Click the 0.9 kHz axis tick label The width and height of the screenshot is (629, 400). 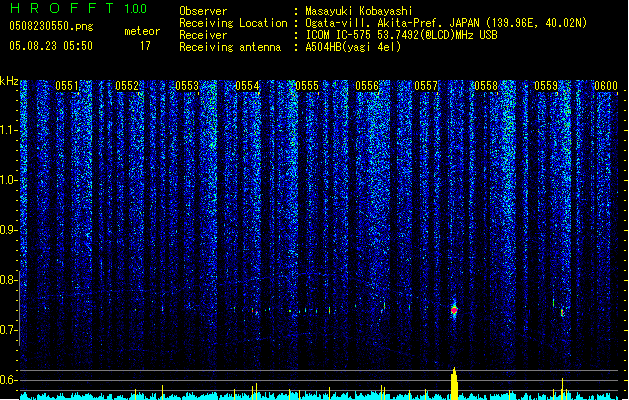coord(8,230)
